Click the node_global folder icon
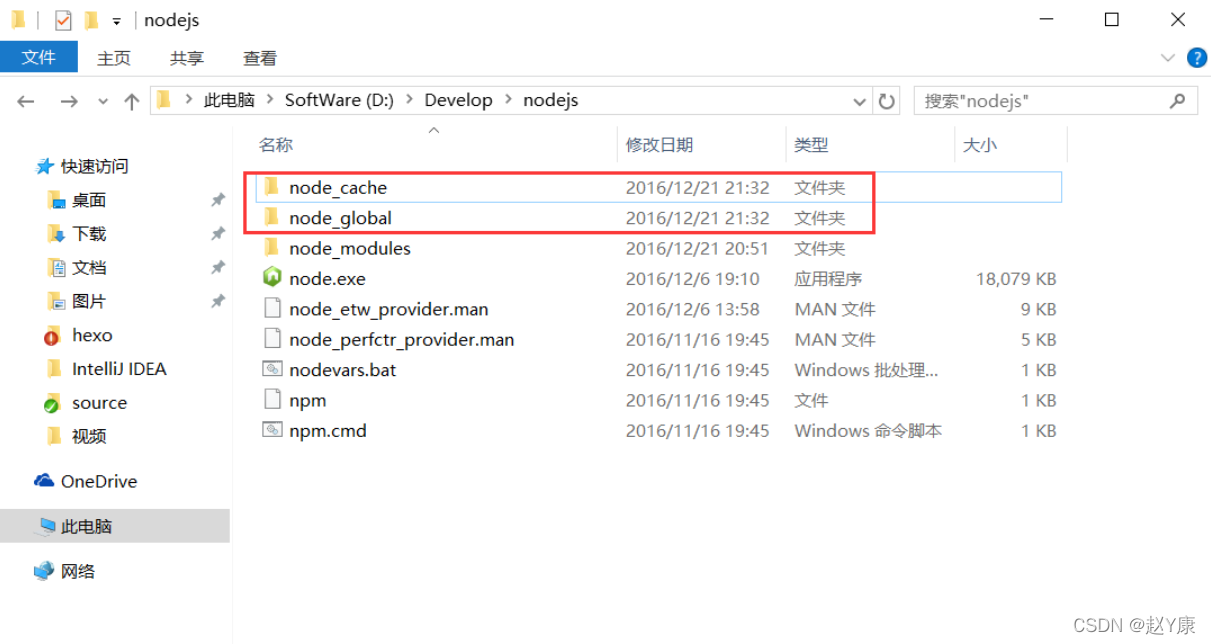 click(x=270, y=217)
